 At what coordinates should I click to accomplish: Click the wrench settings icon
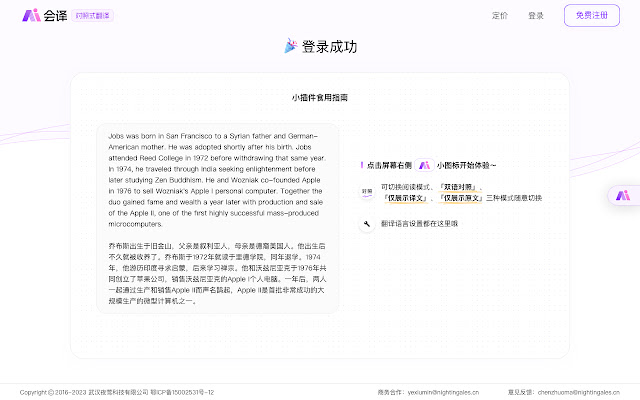pos(367,224)
